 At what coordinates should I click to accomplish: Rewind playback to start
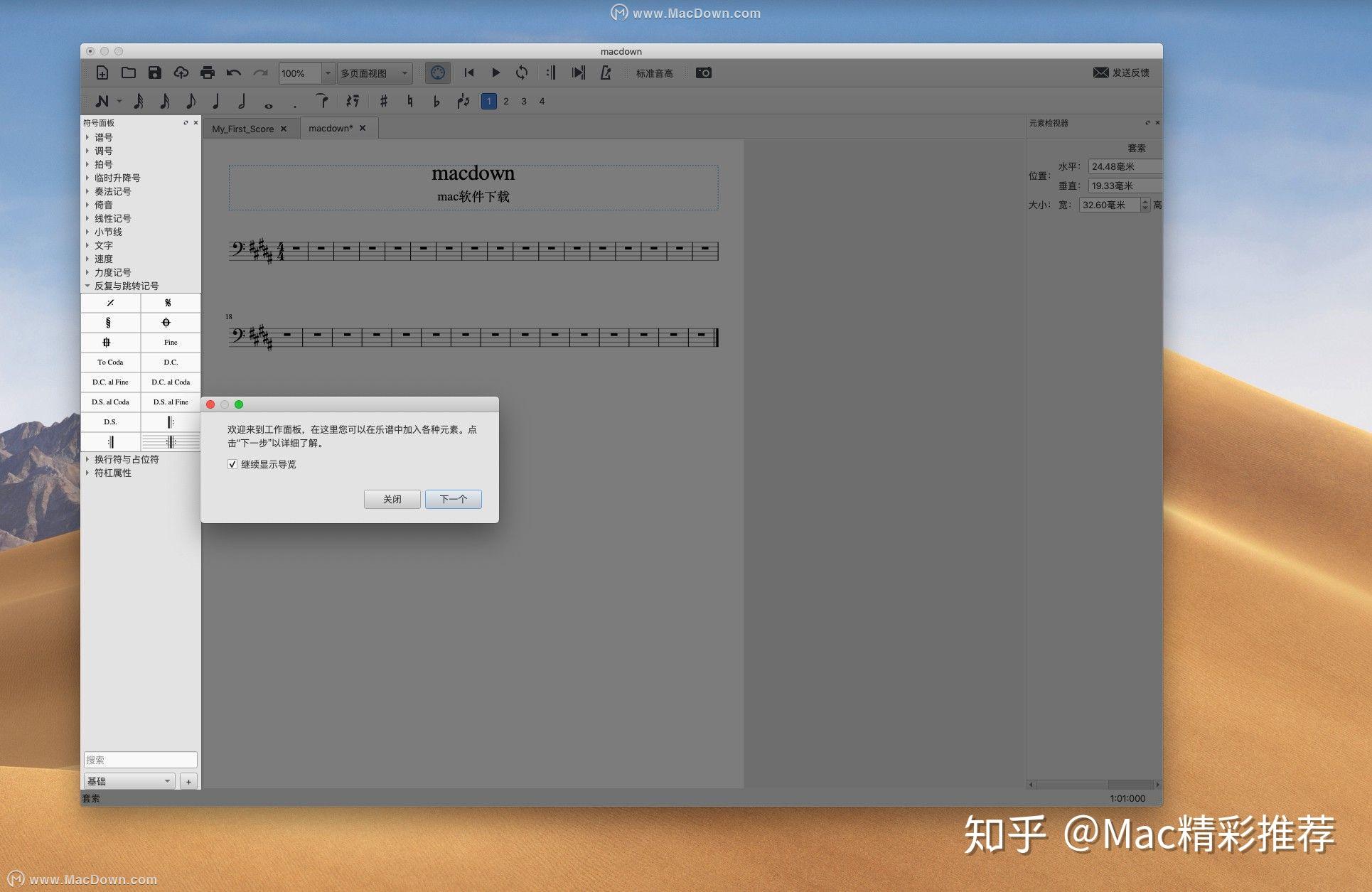[469, 72]
